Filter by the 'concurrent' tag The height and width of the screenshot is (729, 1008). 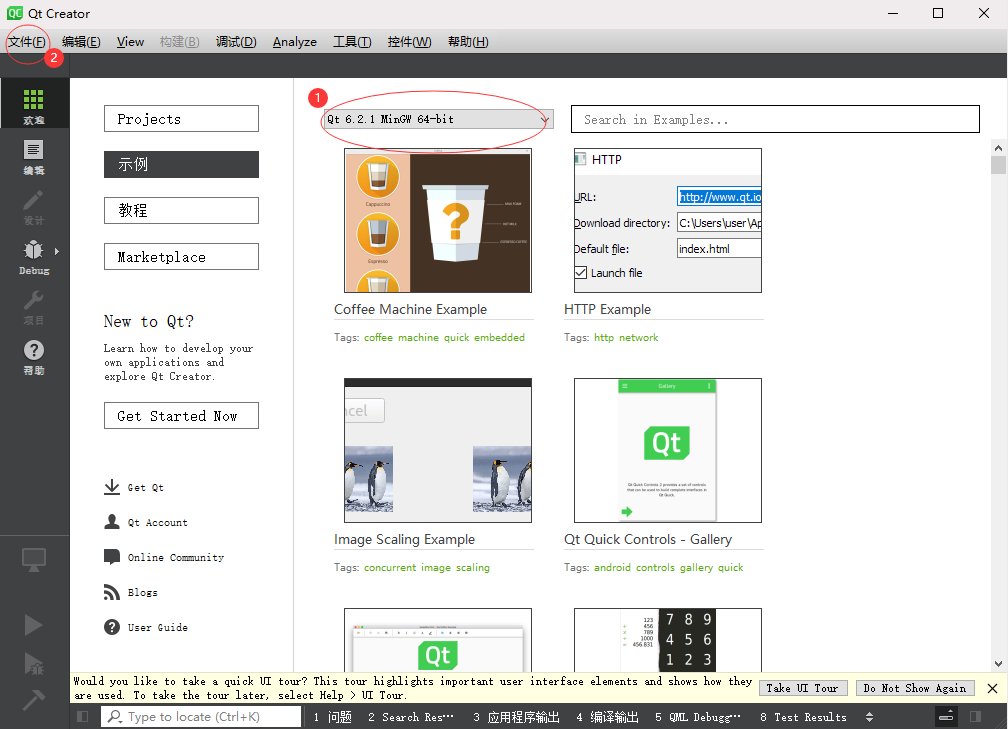point(390,568)
